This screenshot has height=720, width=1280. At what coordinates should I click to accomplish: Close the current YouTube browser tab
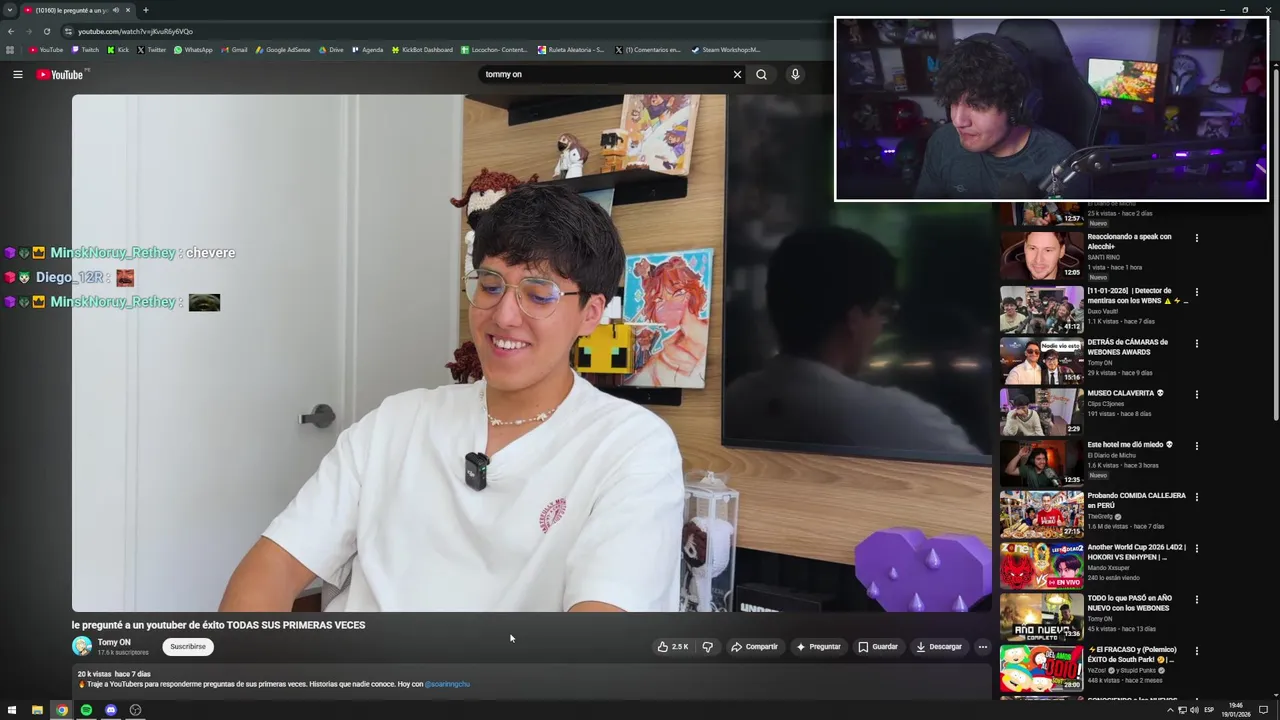point(128,10)
